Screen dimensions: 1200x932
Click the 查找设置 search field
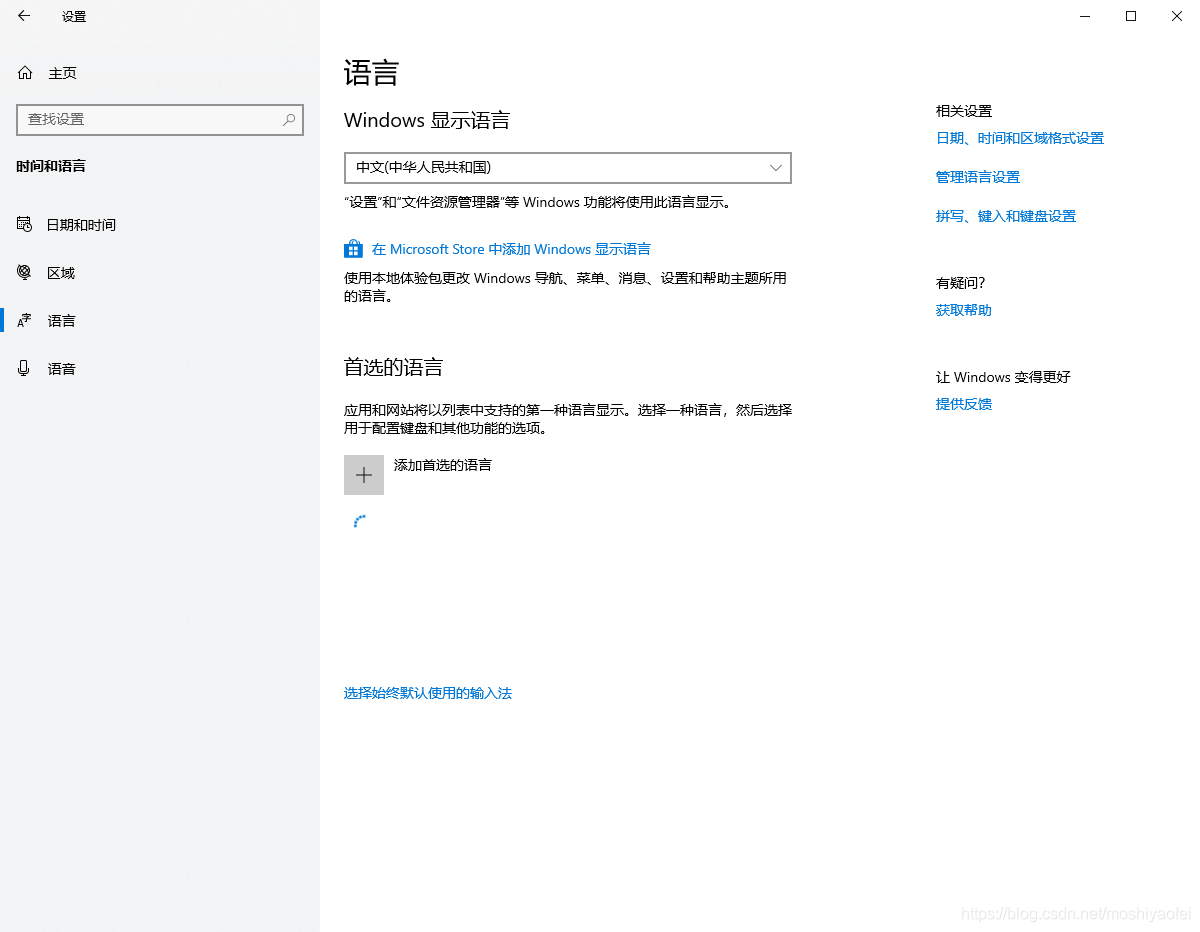point(160,119)
